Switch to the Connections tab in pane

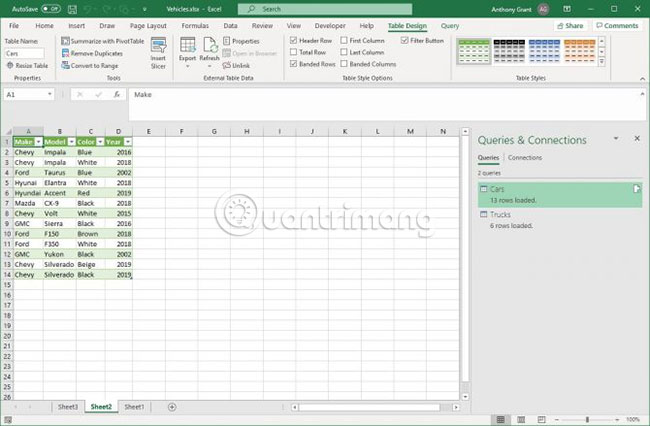pyautogui.click(x=525, y=157)
